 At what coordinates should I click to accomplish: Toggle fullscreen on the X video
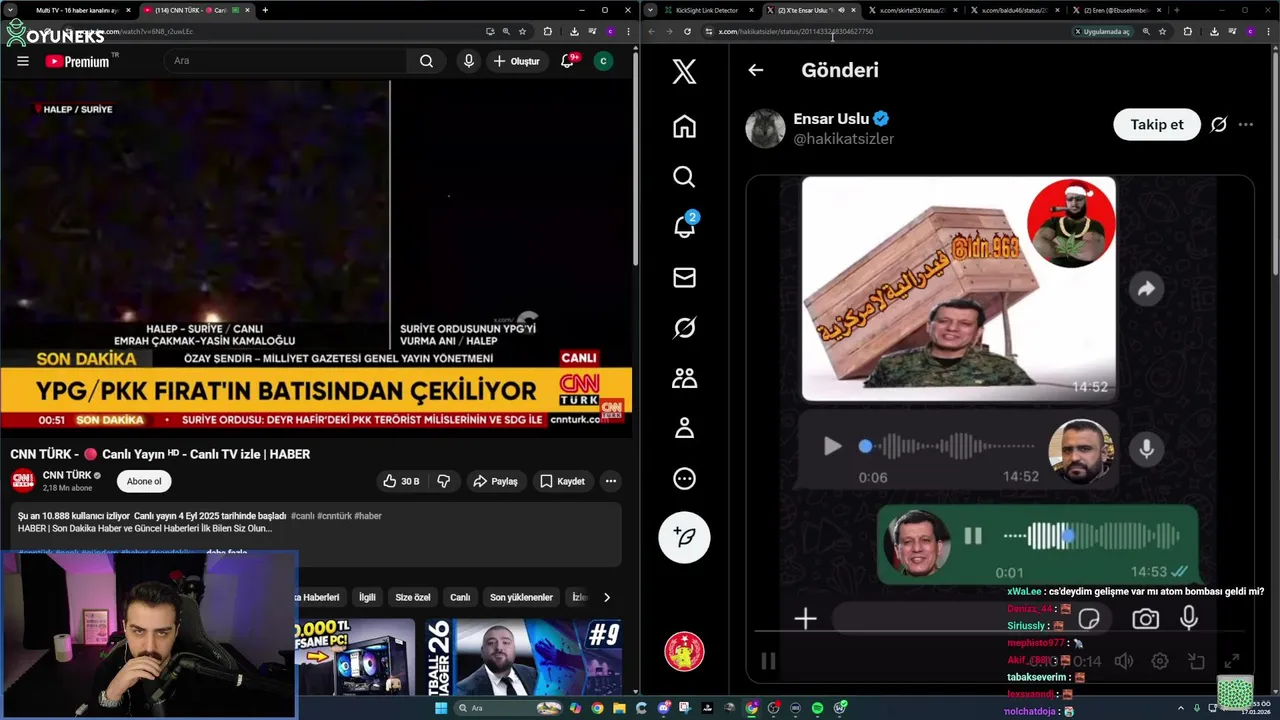click(1232, 661)
